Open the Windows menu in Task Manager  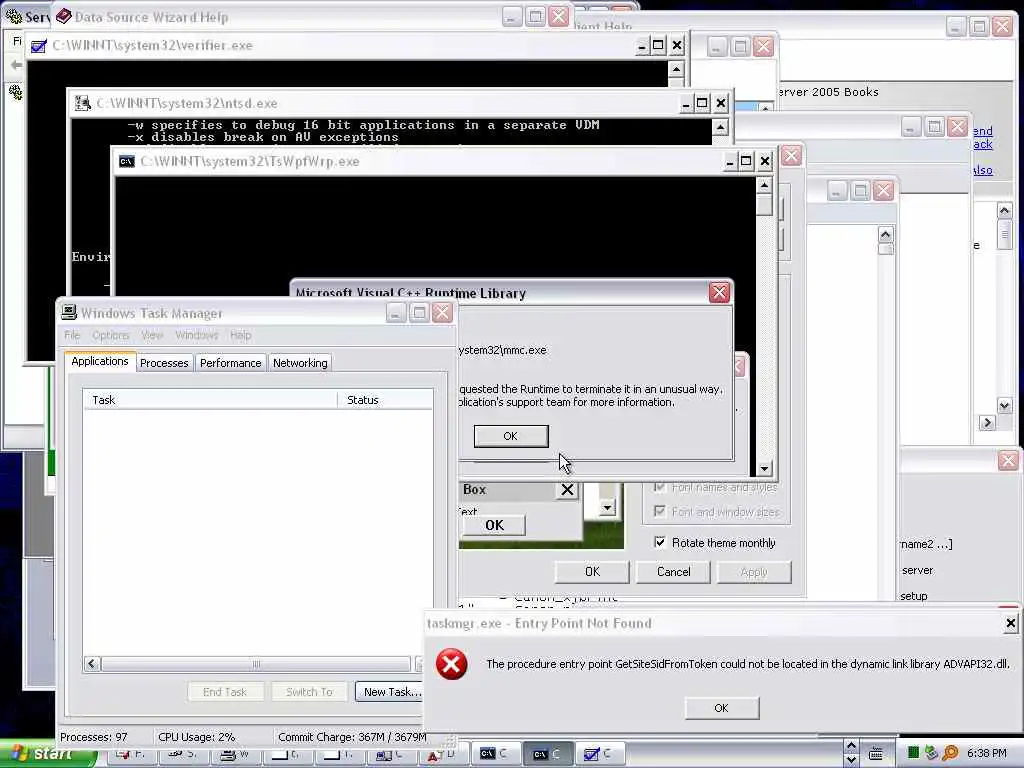pyautogui.click(x=197, y=335)
